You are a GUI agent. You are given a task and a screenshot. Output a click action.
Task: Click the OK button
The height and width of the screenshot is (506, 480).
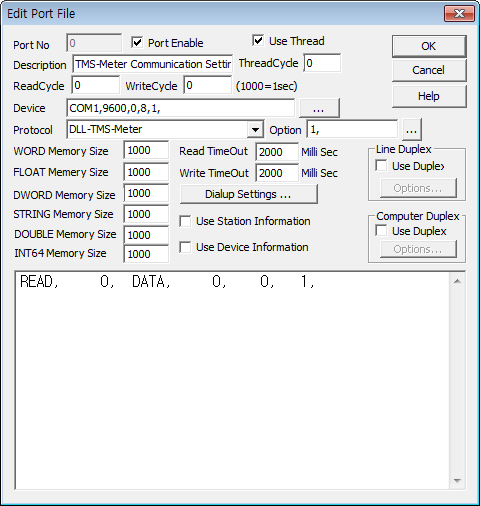pyautogui.click(x=429, y=46)
